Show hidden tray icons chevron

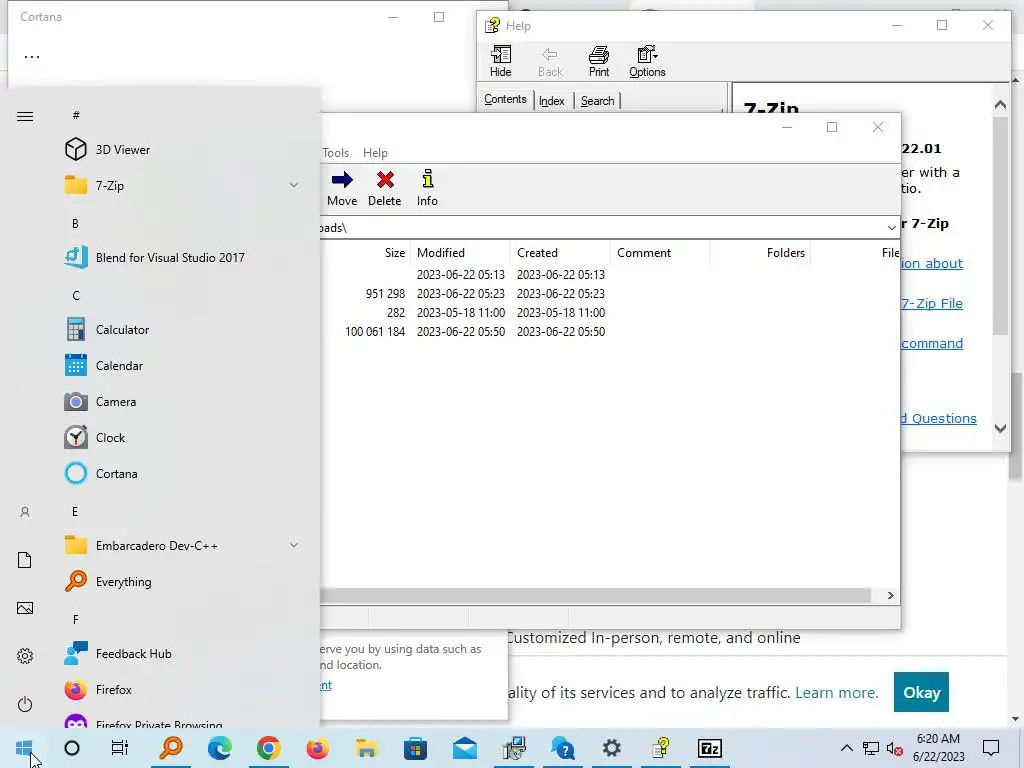(x=846, y=748)
